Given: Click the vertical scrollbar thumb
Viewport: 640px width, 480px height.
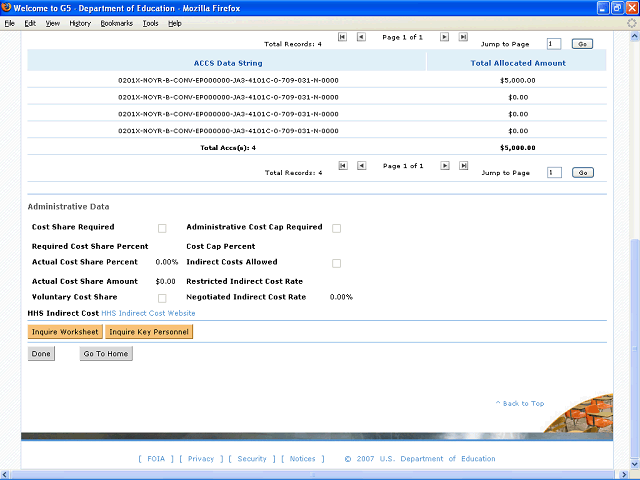Looking at the screenshot, I should coord(635,348).
